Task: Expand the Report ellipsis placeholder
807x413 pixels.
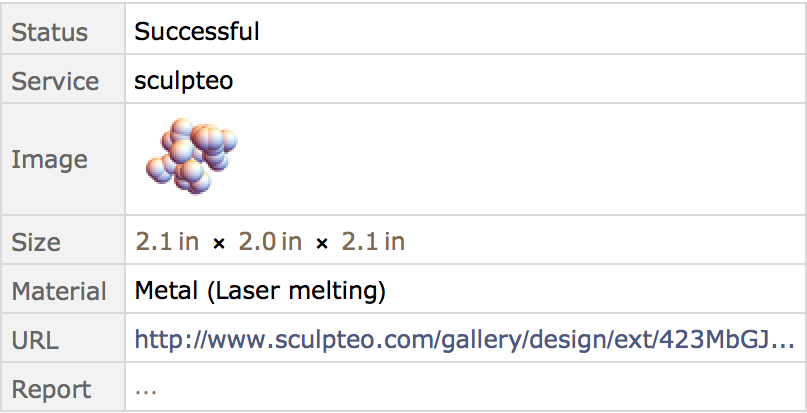Action: pyautogui.click(x=146, y=390)
